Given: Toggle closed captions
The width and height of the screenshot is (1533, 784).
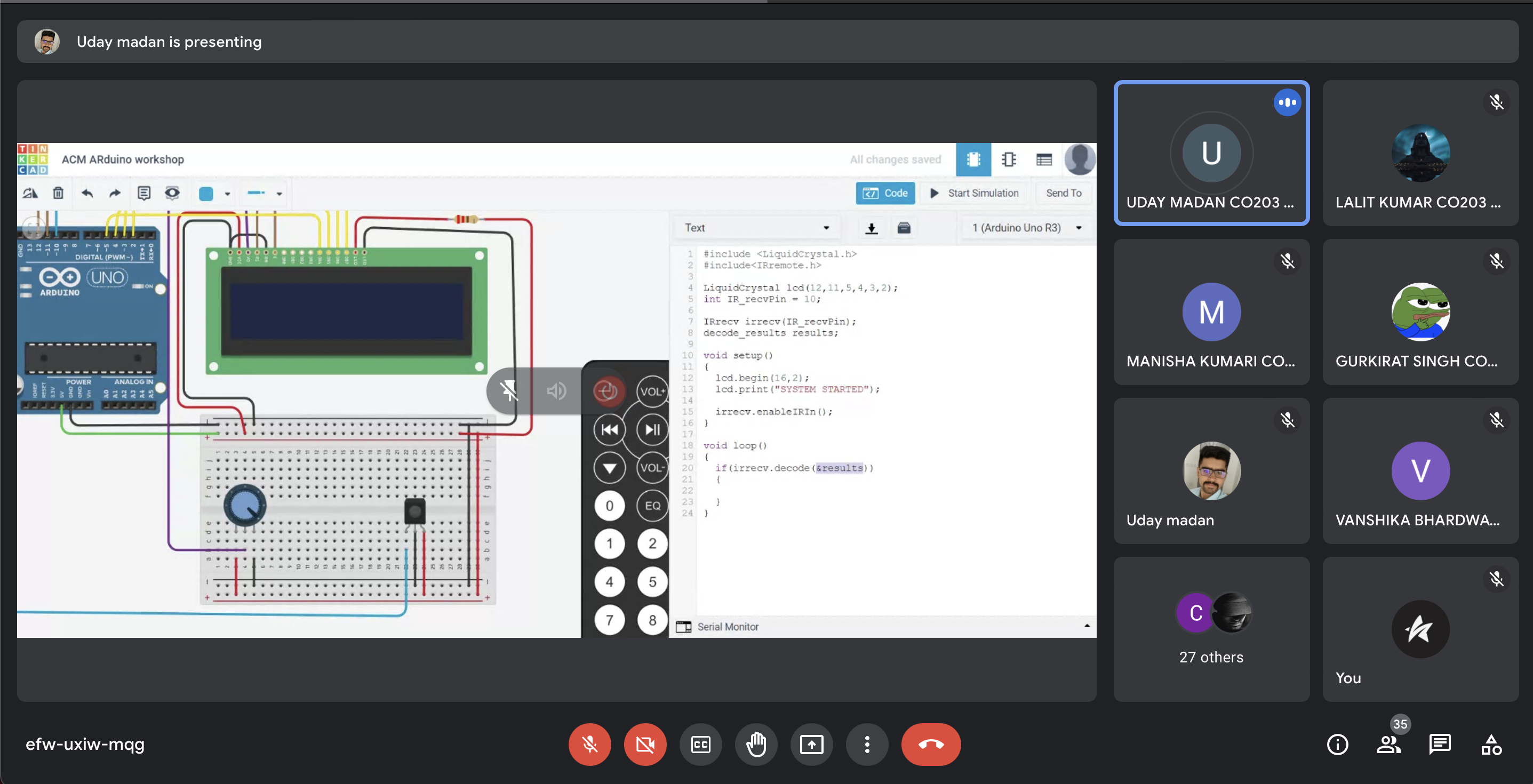Looking at the screenshot, I should tap(700, 744).
